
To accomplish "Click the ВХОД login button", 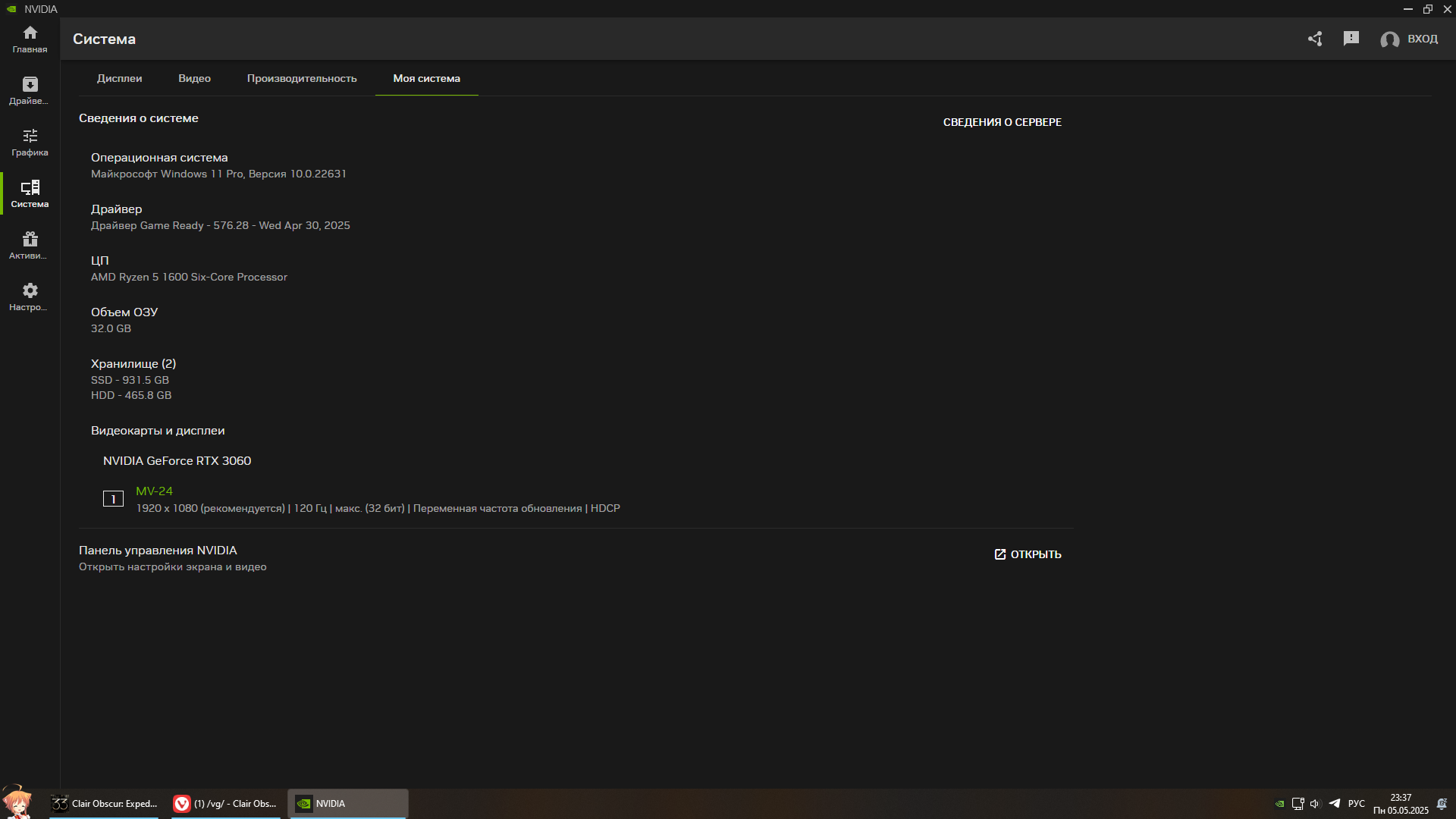I will pos(1423,39).
